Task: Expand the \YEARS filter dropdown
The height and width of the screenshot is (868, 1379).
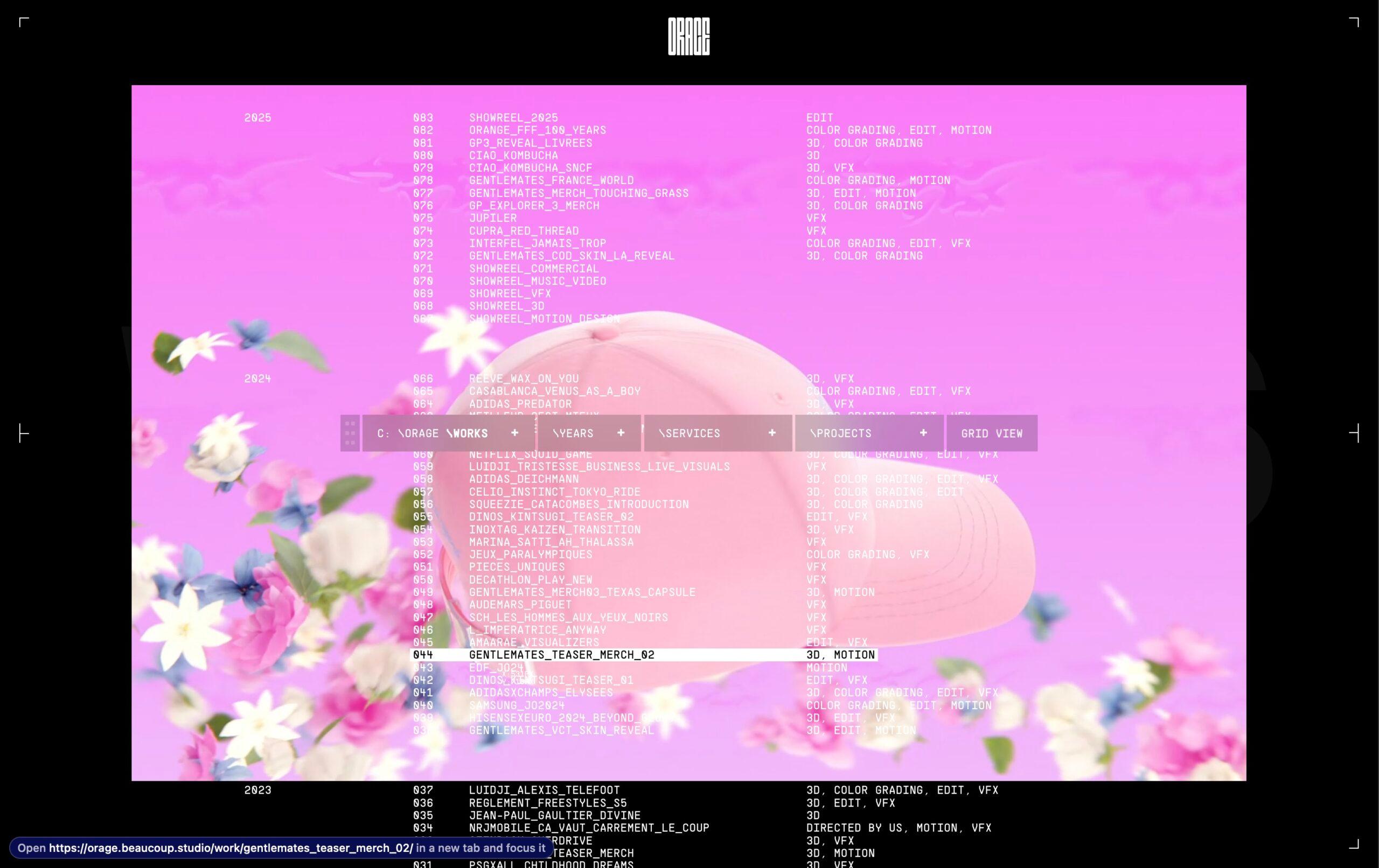Action: pos(573,433)
